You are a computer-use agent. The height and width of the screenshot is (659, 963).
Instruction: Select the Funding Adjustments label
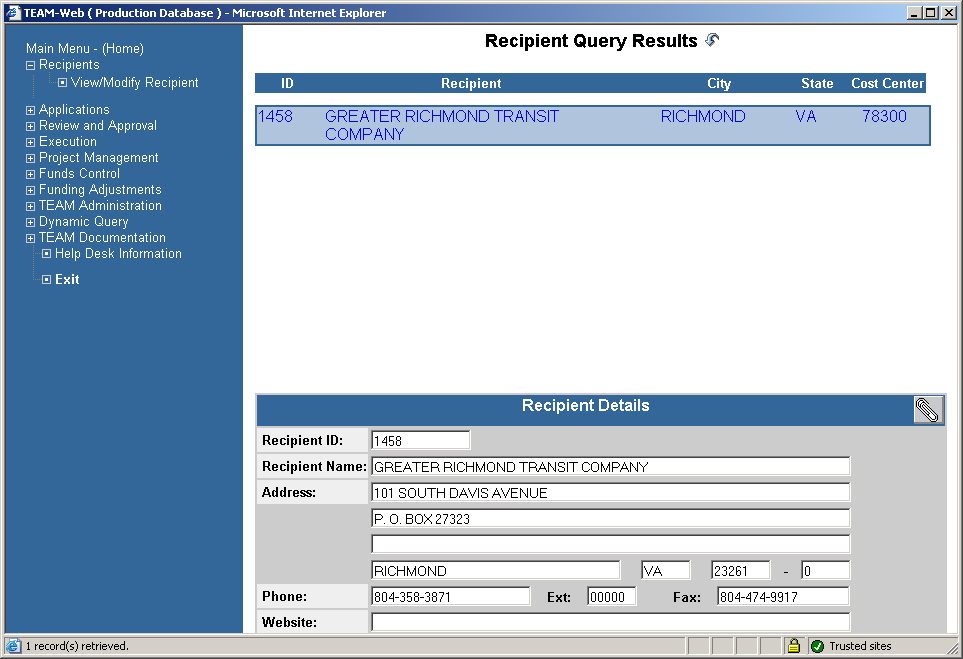[100, 189]
